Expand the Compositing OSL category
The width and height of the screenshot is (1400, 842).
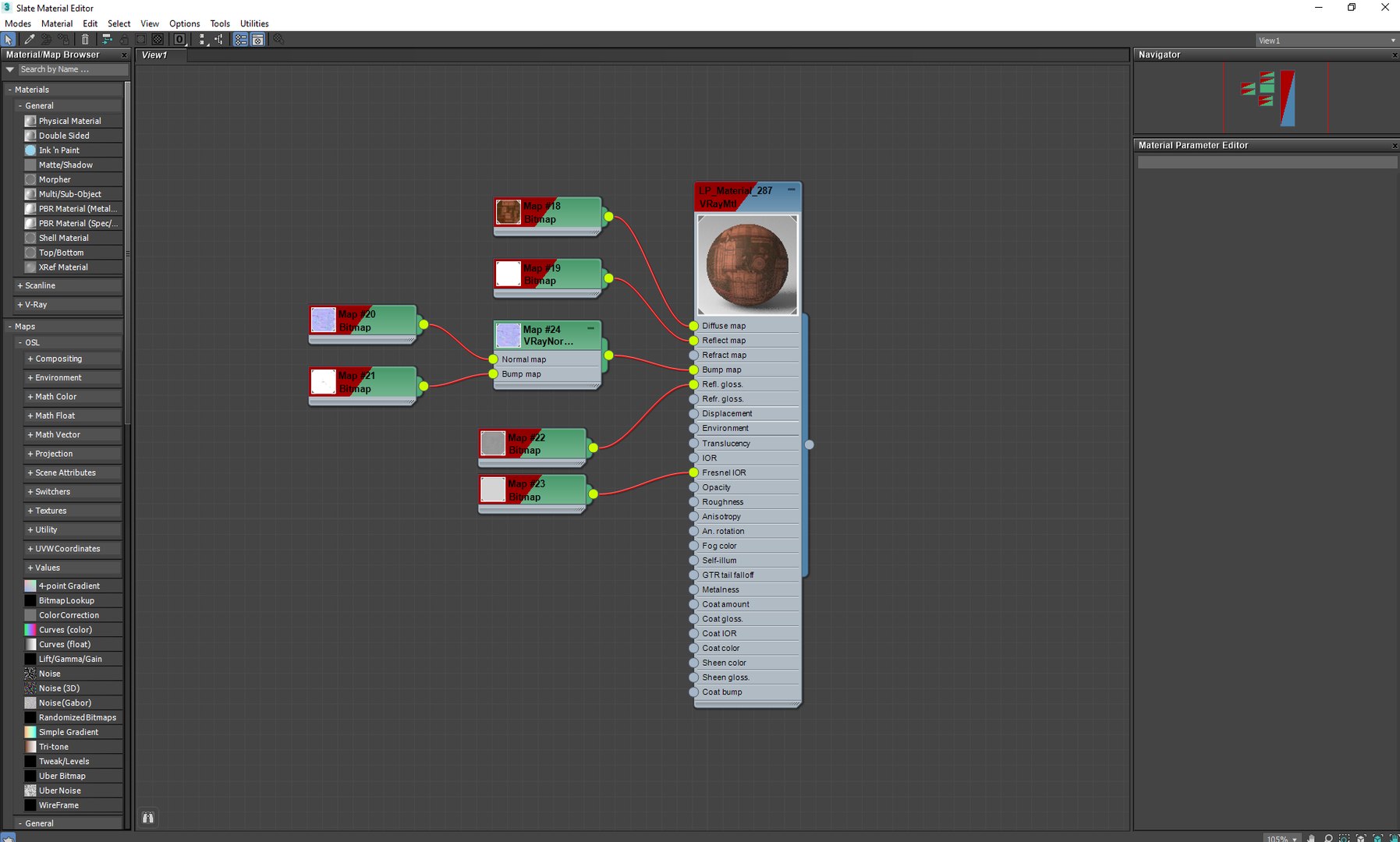30,359
